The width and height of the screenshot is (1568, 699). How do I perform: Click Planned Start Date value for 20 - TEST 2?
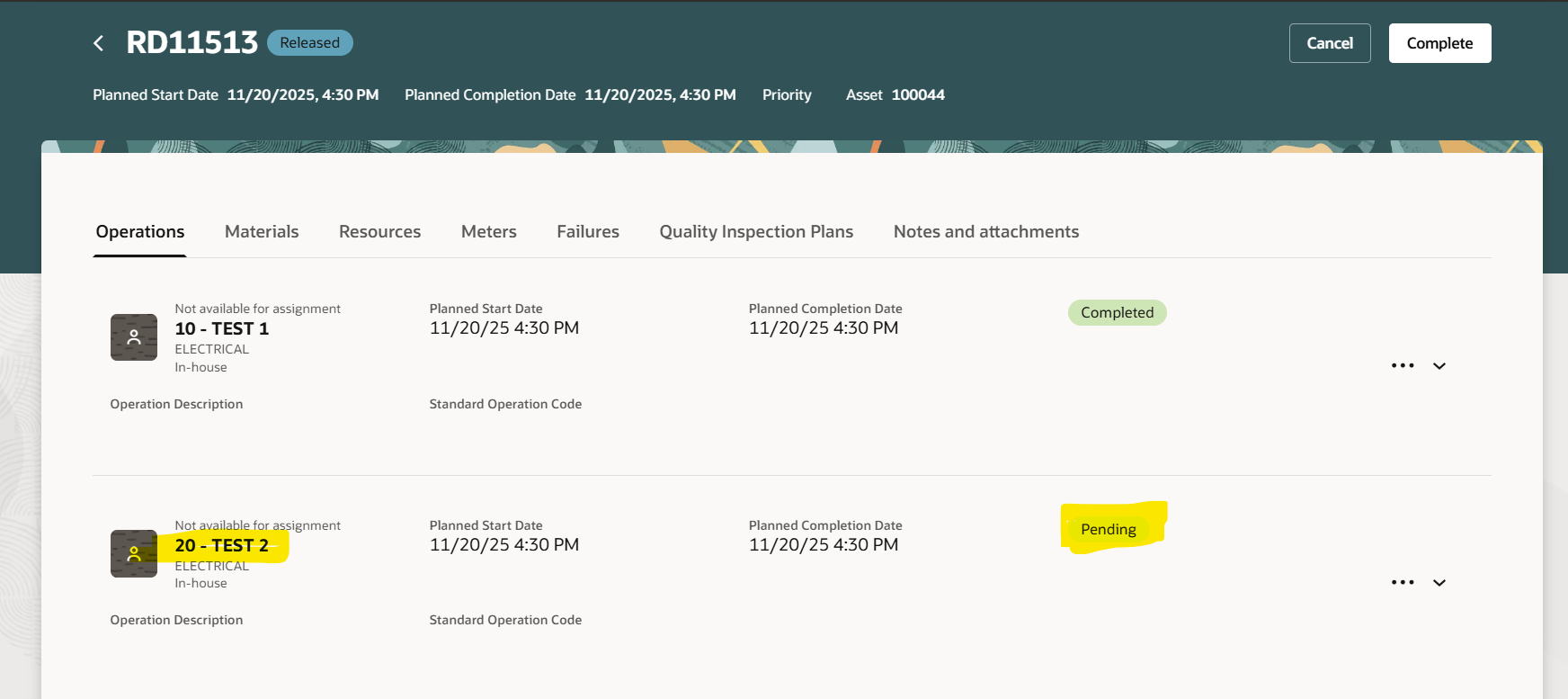coord(504,545)
